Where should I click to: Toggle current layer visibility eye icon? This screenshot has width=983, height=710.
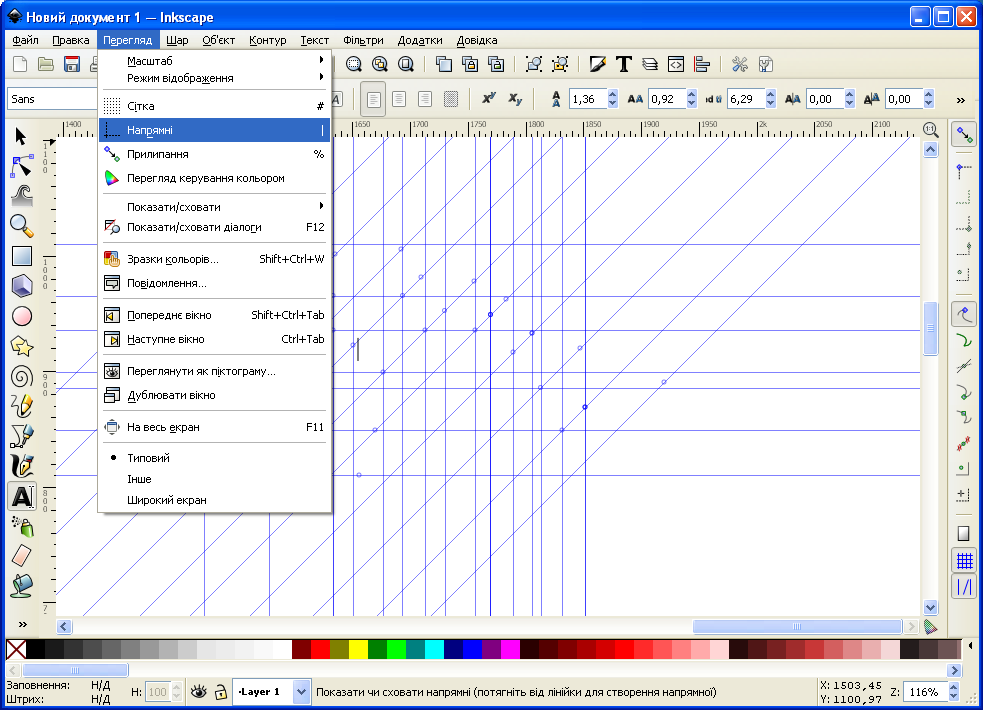[x=199, y=692]
